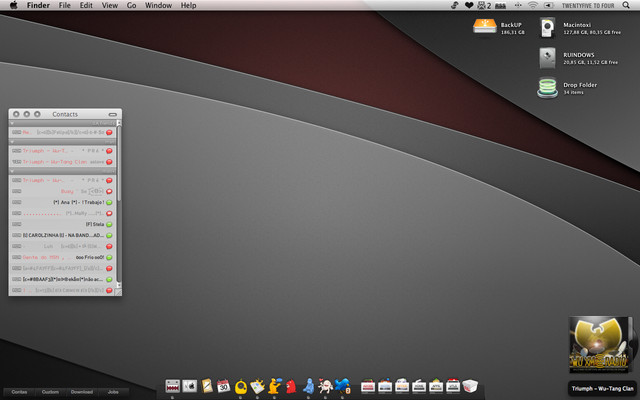
Task: Open the File menu
Action: click(64, 6)
